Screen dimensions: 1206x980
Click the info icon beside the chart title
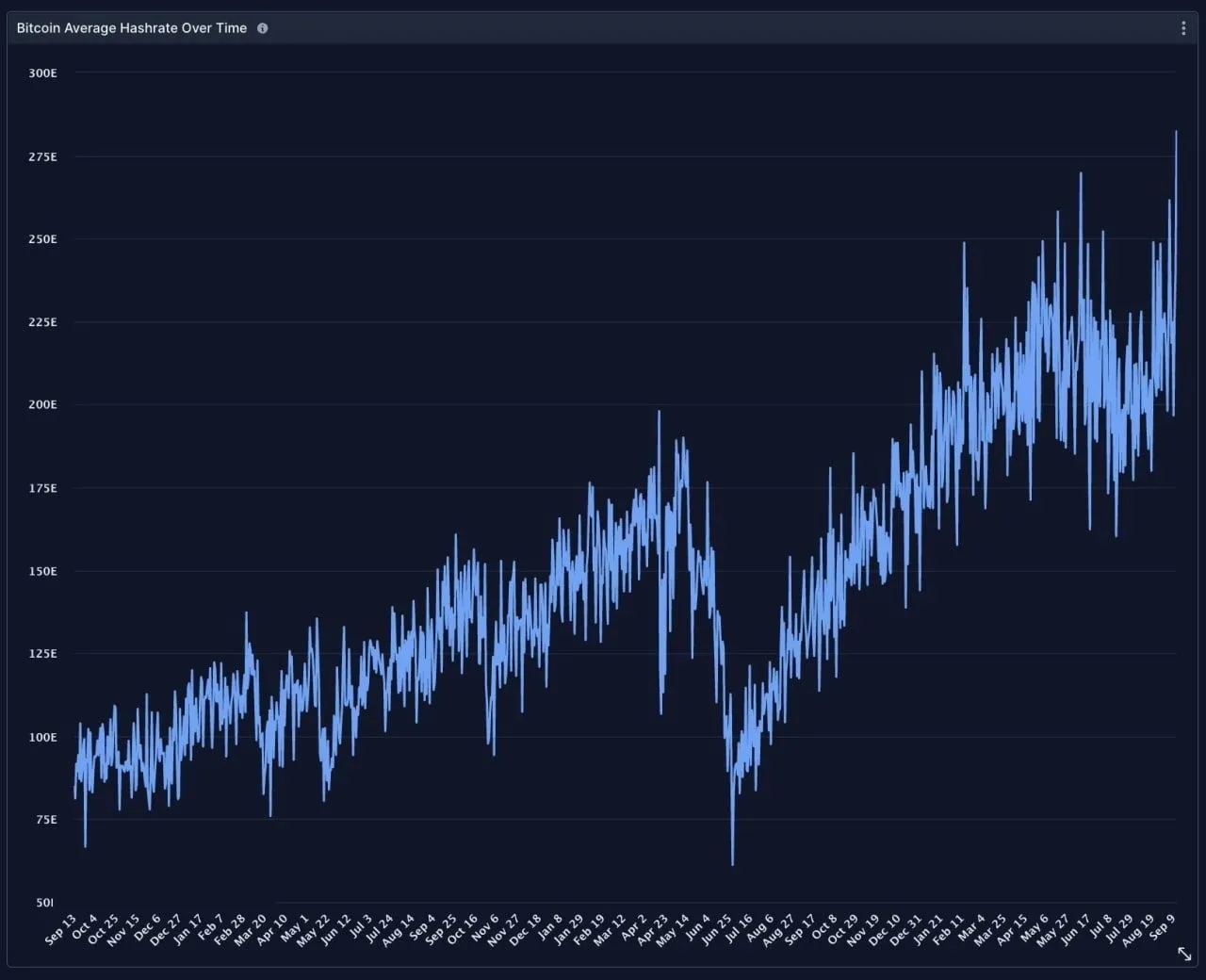263,28
